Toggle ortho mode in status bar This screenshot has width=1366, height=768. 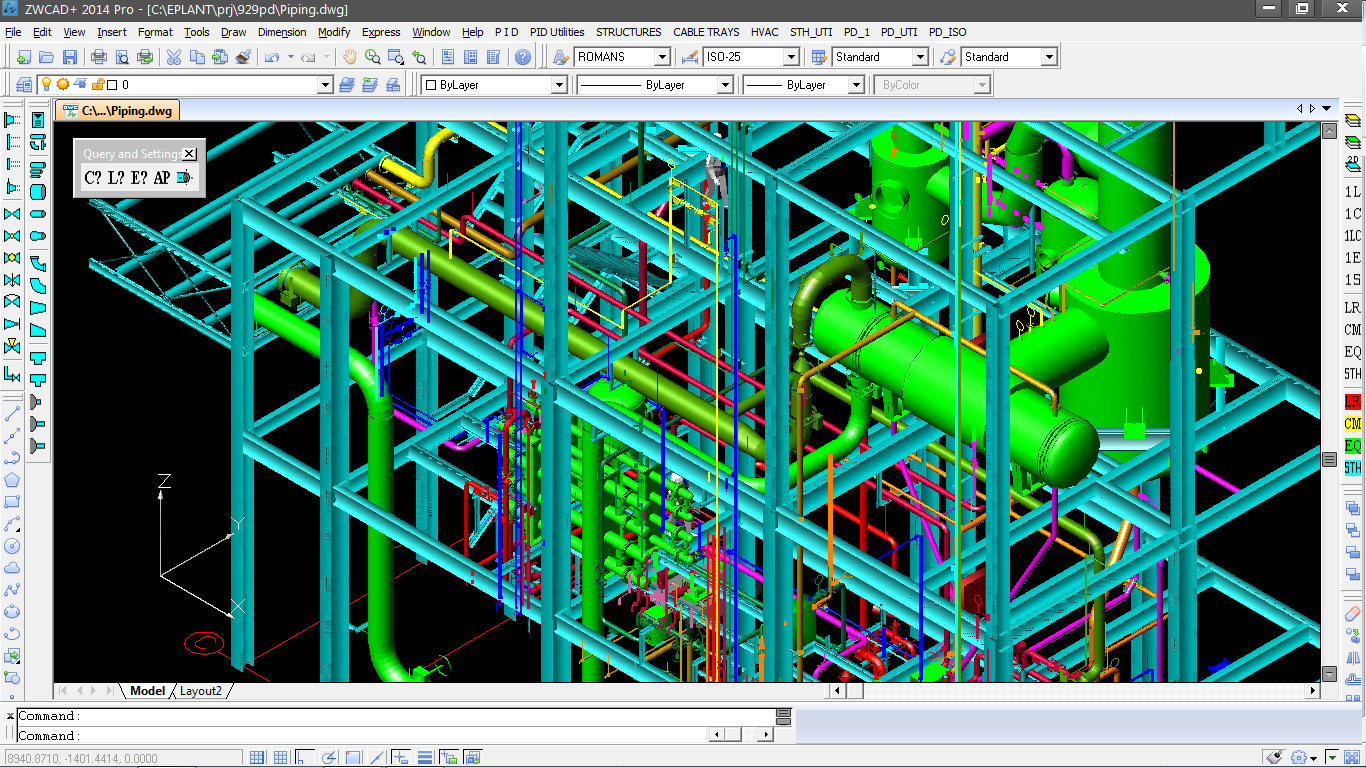coord(305,758)
